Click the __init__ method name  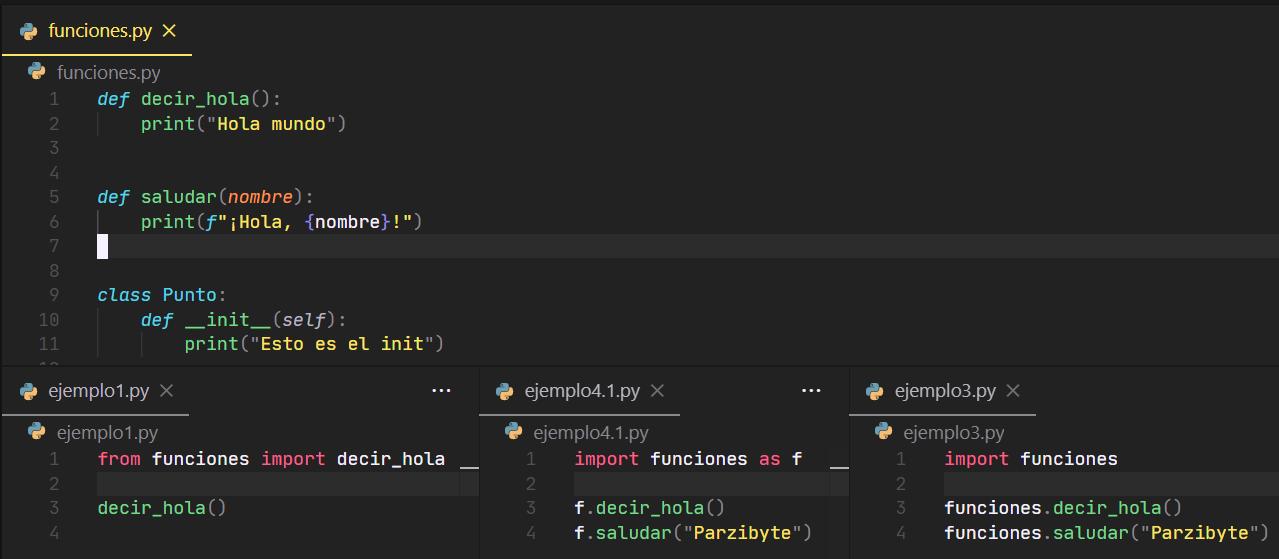(x=227, y=320)
